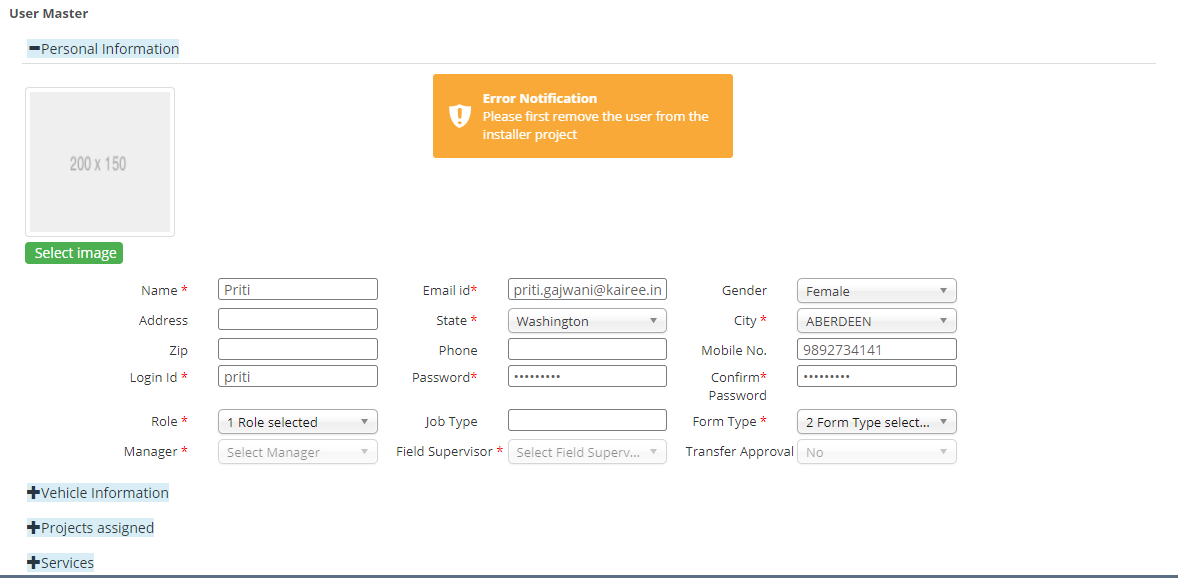Click the Login Id input field

point(298,377)
